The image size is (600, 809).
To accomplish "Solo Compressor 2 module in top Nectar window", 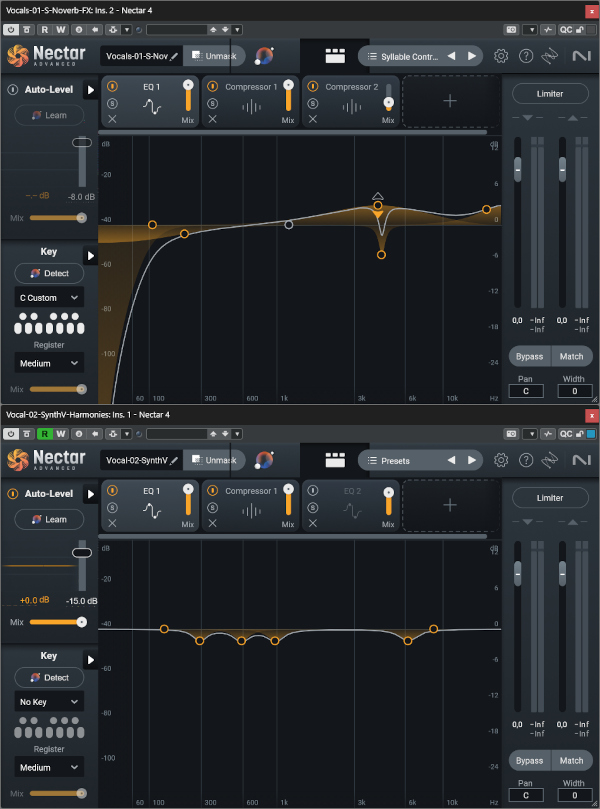I will tap(312, 103).
